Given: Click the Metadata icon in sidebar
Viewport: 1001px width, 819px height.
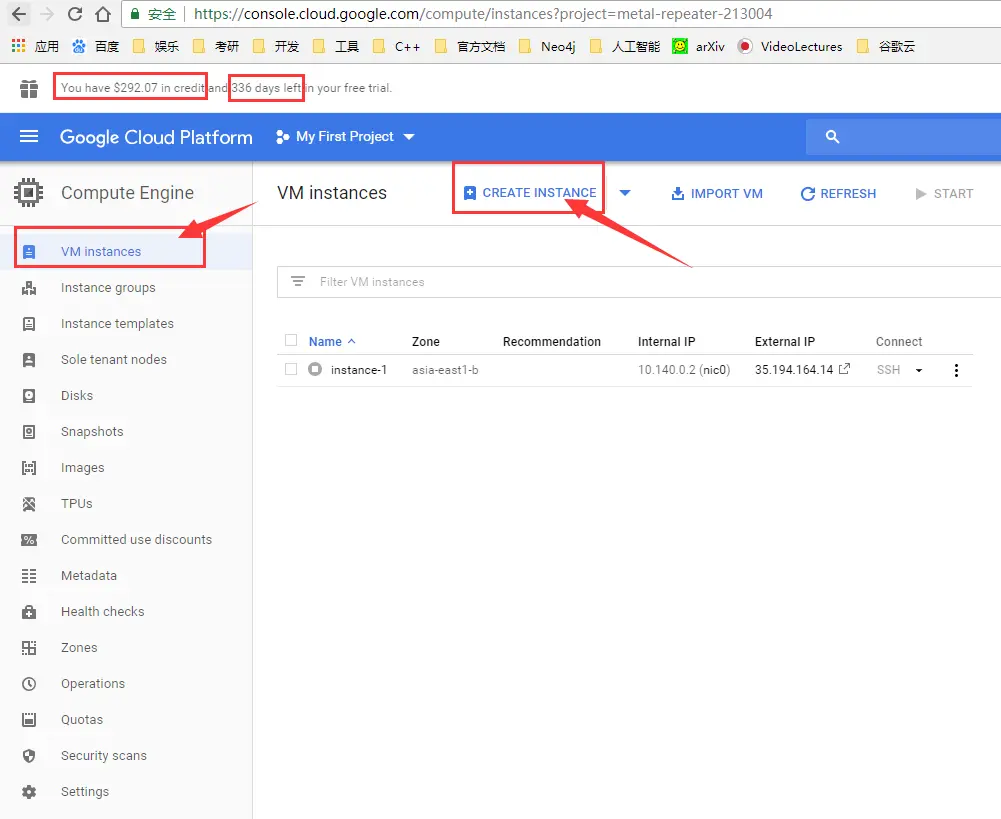Looking at the screenshot, I should coord(29,576).
